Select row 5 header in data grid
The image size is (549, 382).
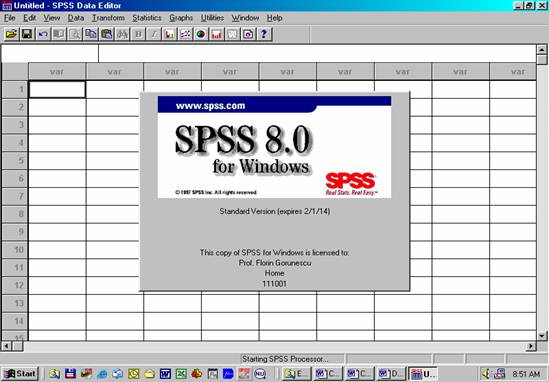tap(15, 161)
